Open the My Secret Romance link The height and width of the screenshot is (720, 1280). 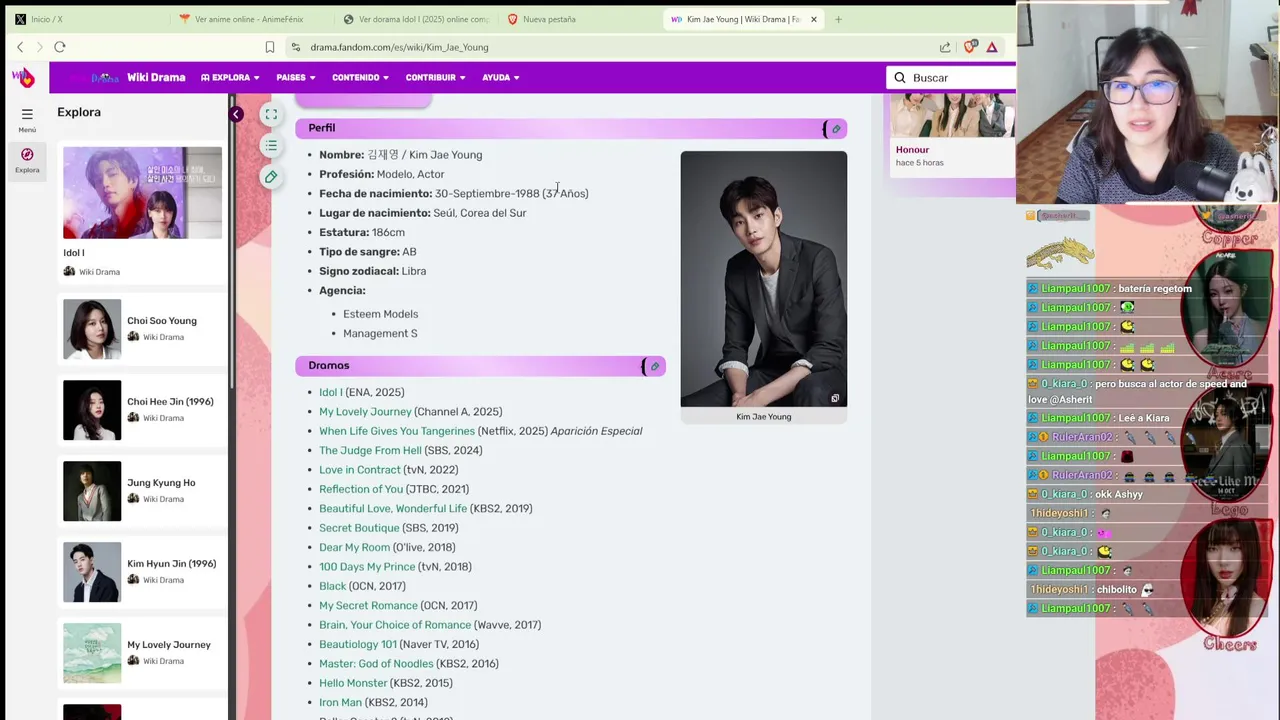pos(368,606)
